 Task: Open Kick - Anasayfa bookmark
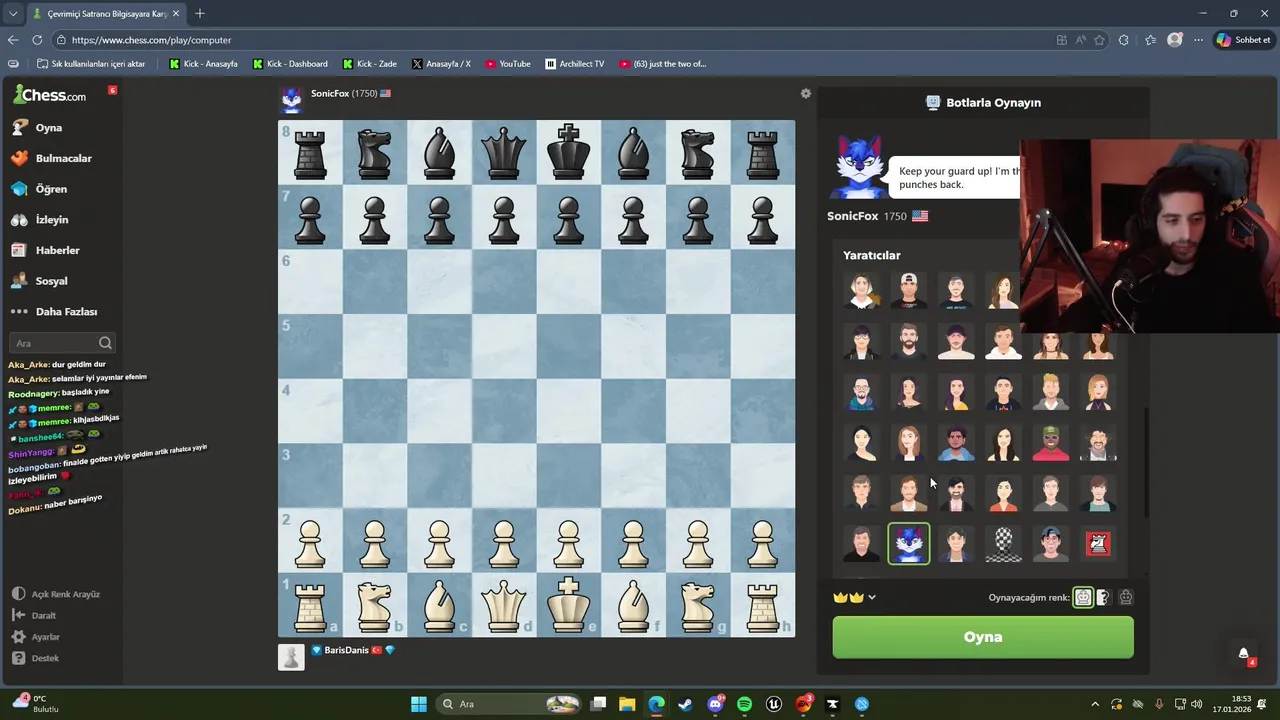tap(204, 64)
